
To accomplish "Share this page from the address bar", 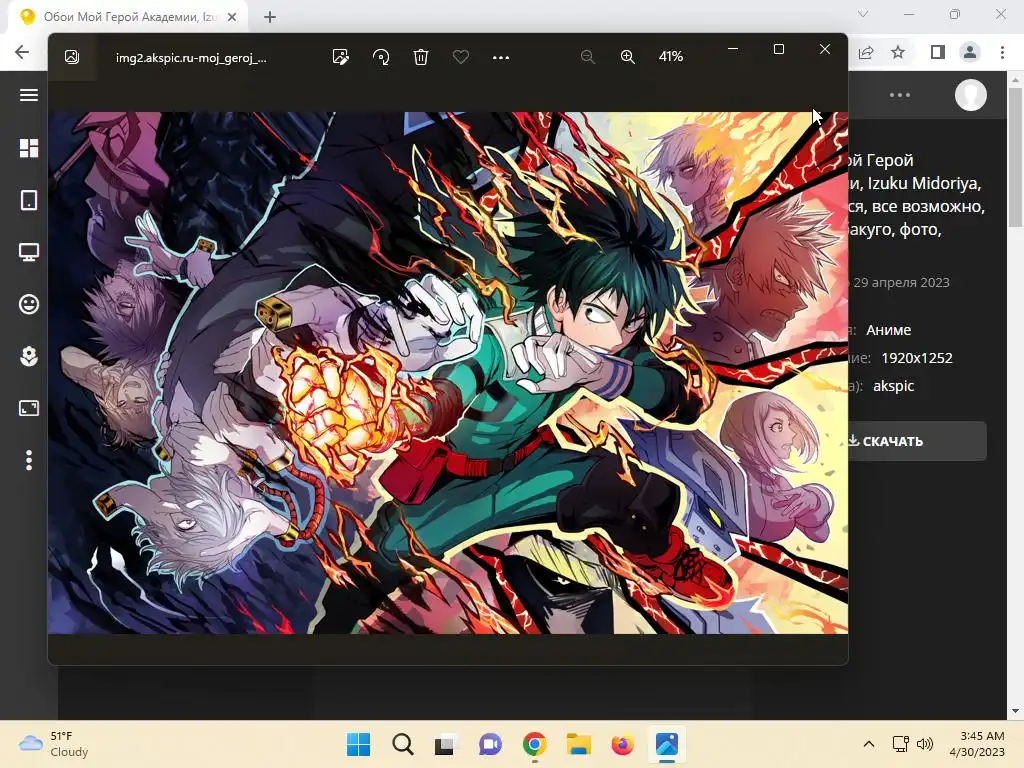I will (866, 52).
